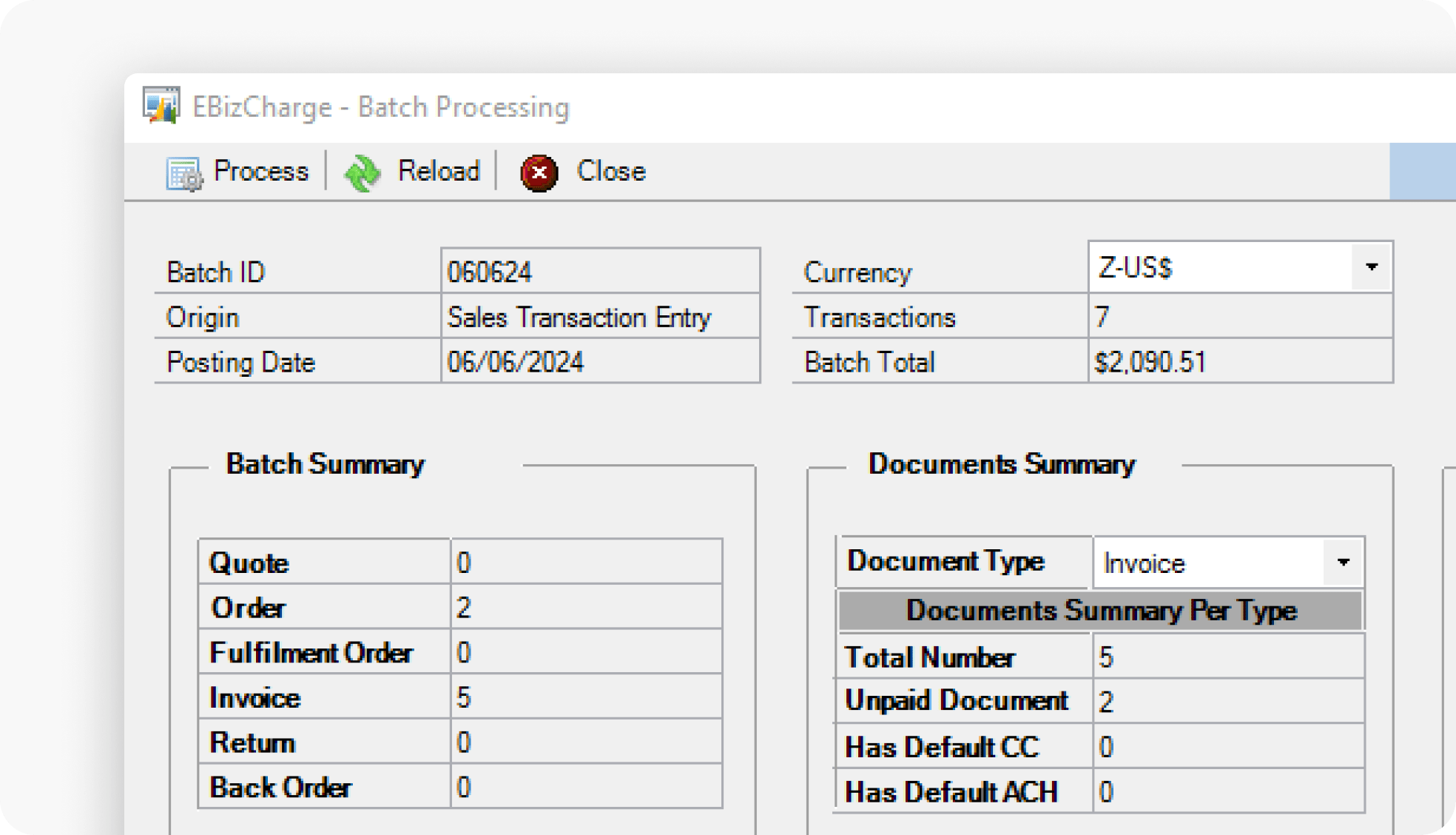Click the Batch ID field 060624

click(599, 272)
